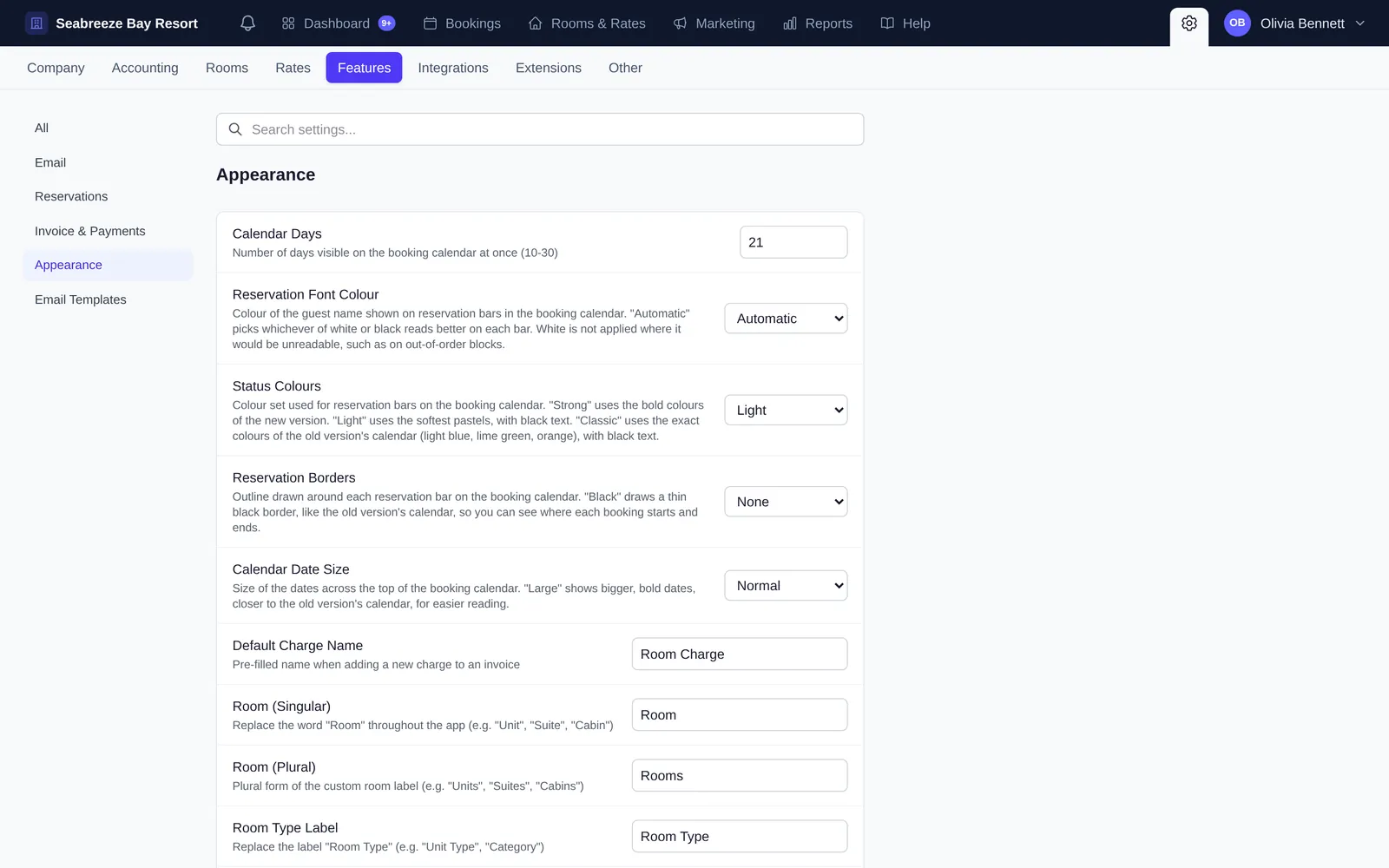Switch to the Company tab
The image size is (1389, 868).
56,68
